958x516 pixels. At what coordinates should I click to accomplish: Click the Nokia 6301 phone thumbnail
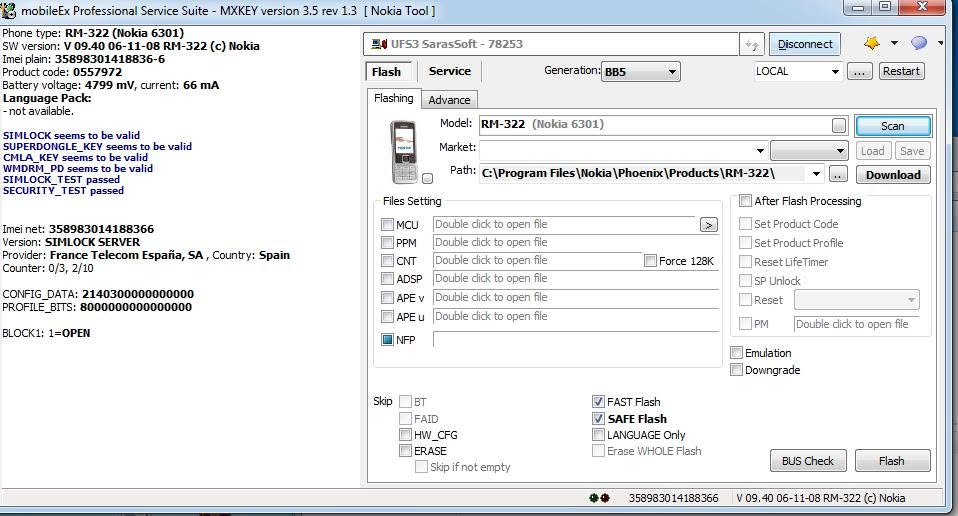click(x=404, y=152)
